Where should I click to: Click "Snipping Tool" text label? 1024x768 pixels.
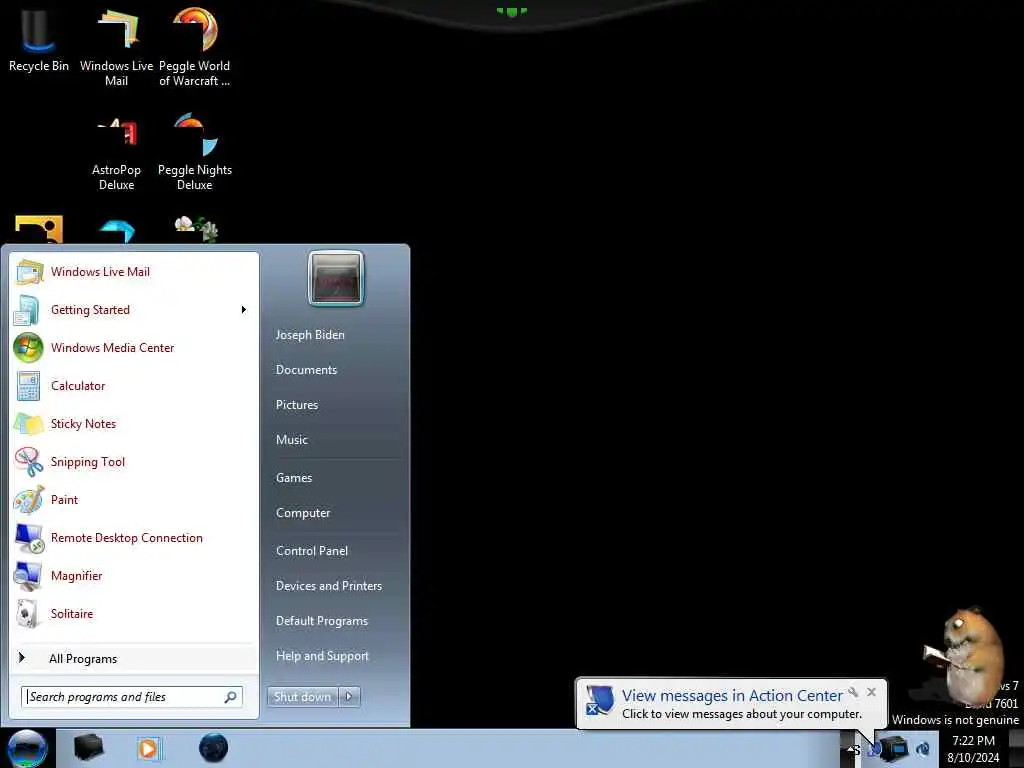click(x=88, y=462)
